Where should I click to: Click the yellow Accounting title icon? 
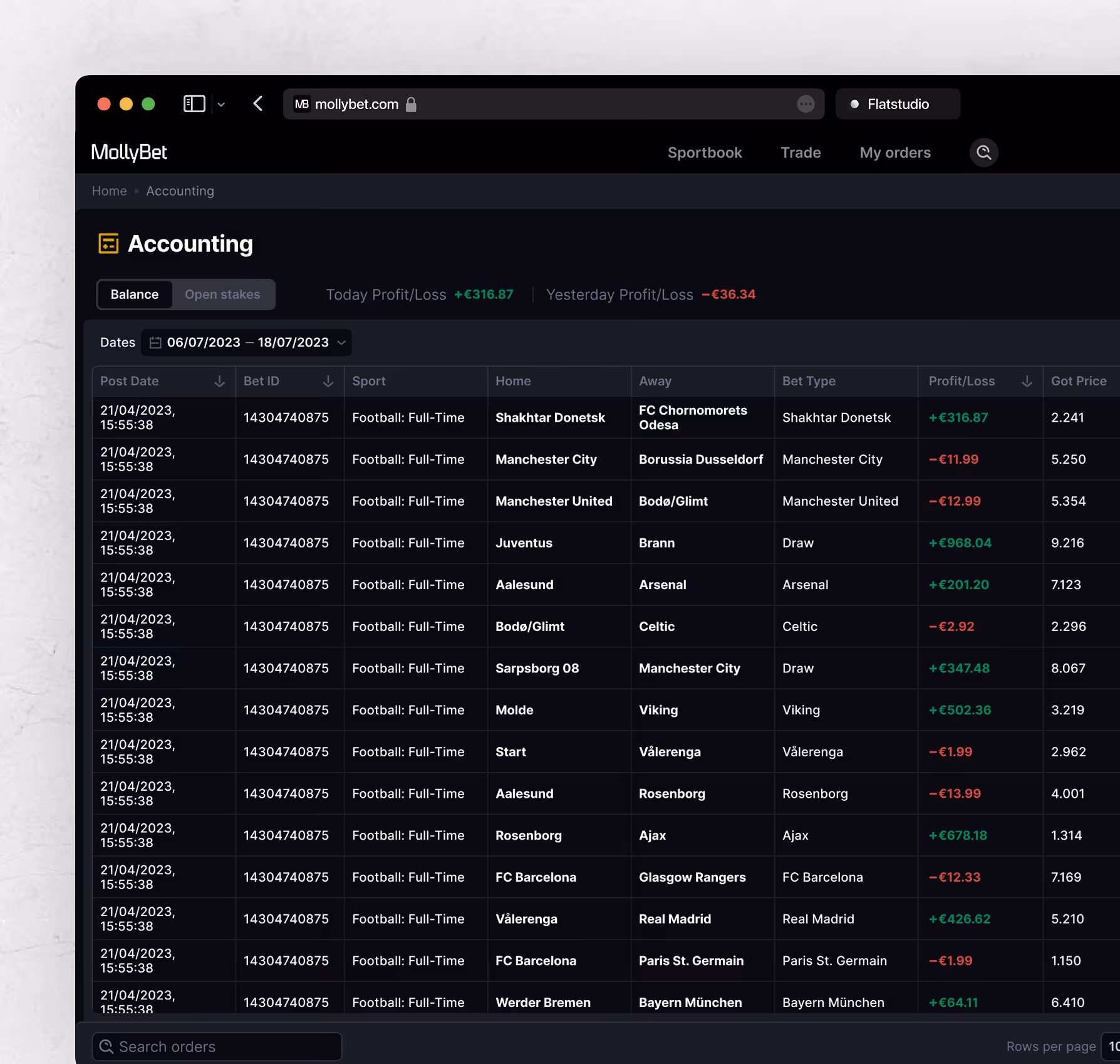(x=108, y=243)
